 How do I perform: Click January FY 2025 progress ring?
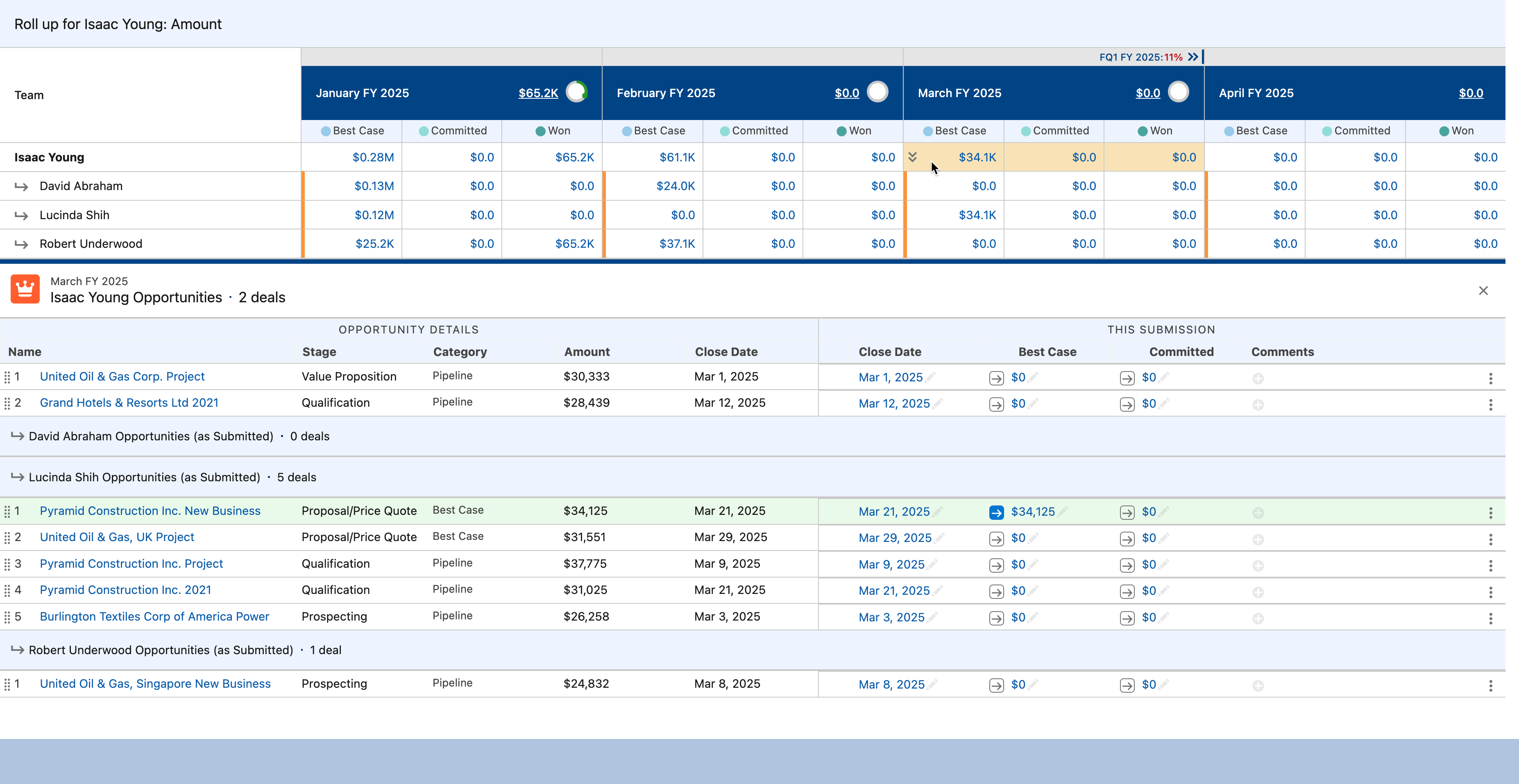tap(576, 92)
